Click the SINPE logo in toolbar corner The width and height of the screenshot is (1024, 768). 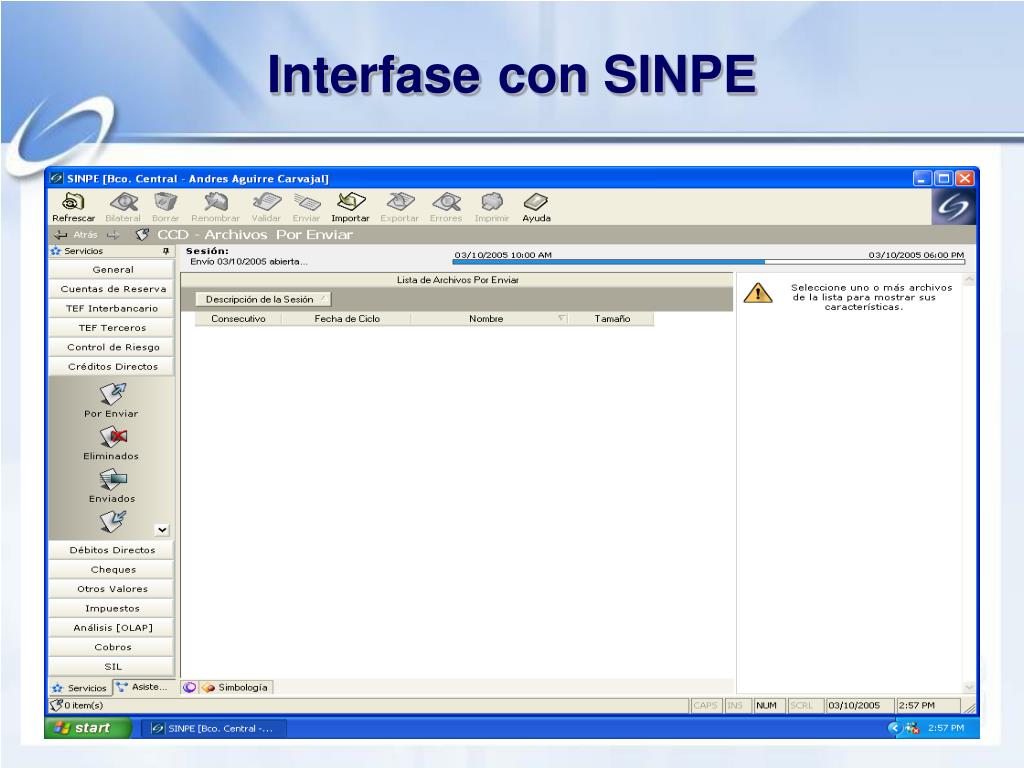953,207
